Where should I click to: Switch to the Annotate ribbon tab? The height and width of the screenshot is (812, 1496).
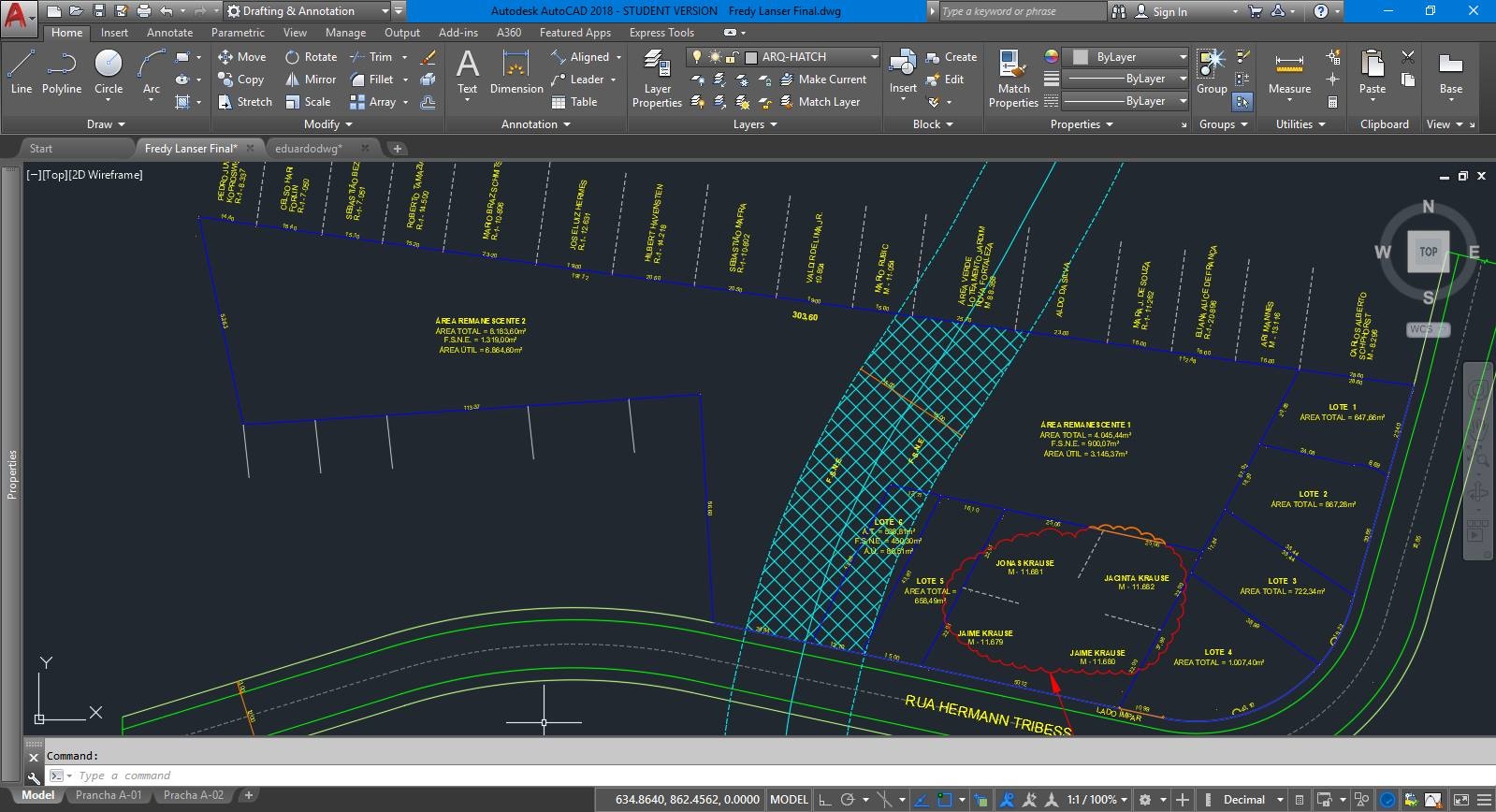[x=169, y=33]
